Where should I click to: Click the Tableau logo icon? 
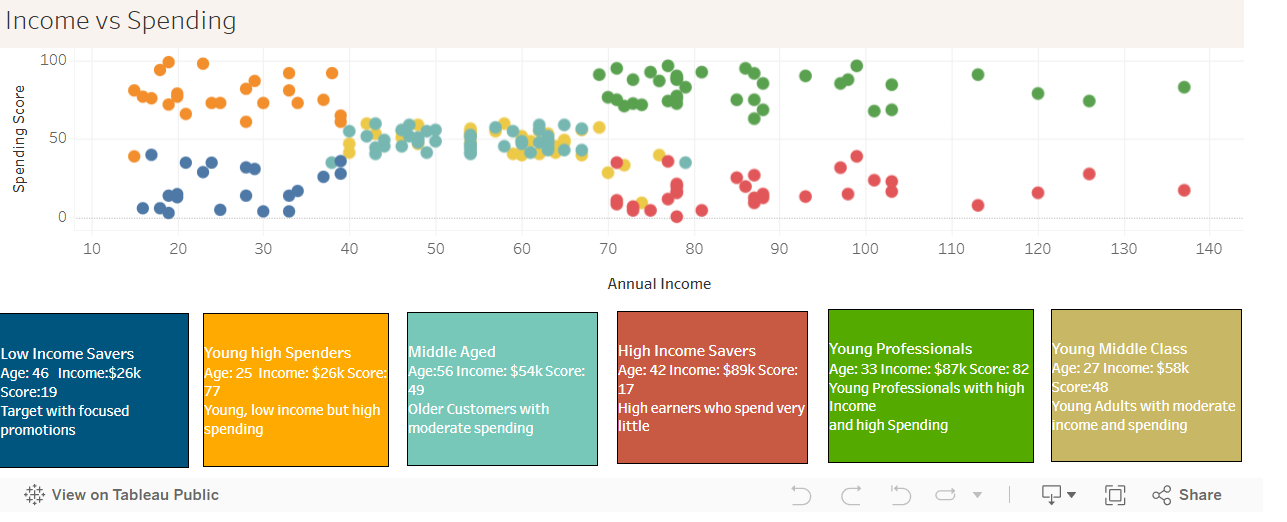[x=34, y=495]
